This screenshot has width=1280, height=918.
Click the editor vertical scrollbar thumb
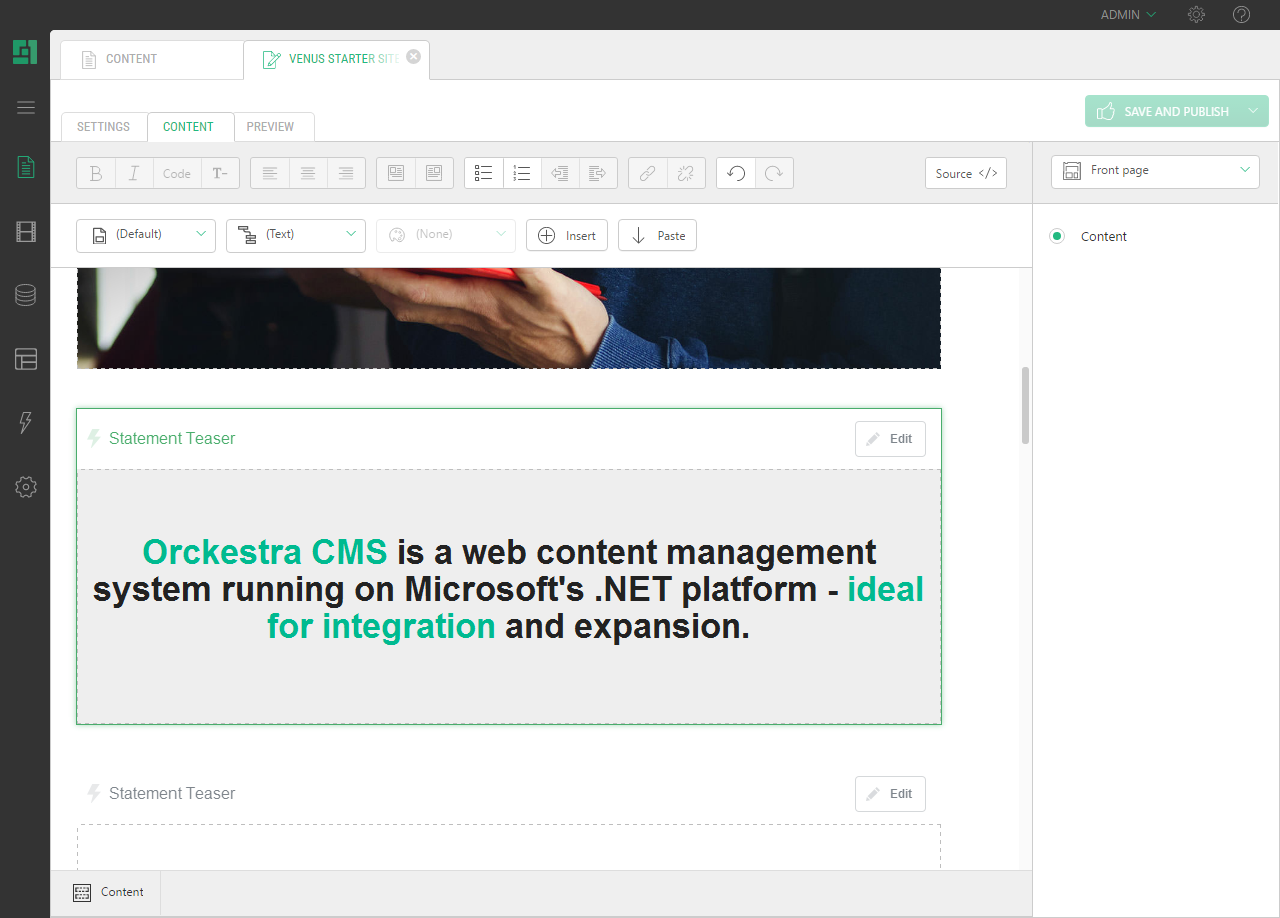(1025, 405)
